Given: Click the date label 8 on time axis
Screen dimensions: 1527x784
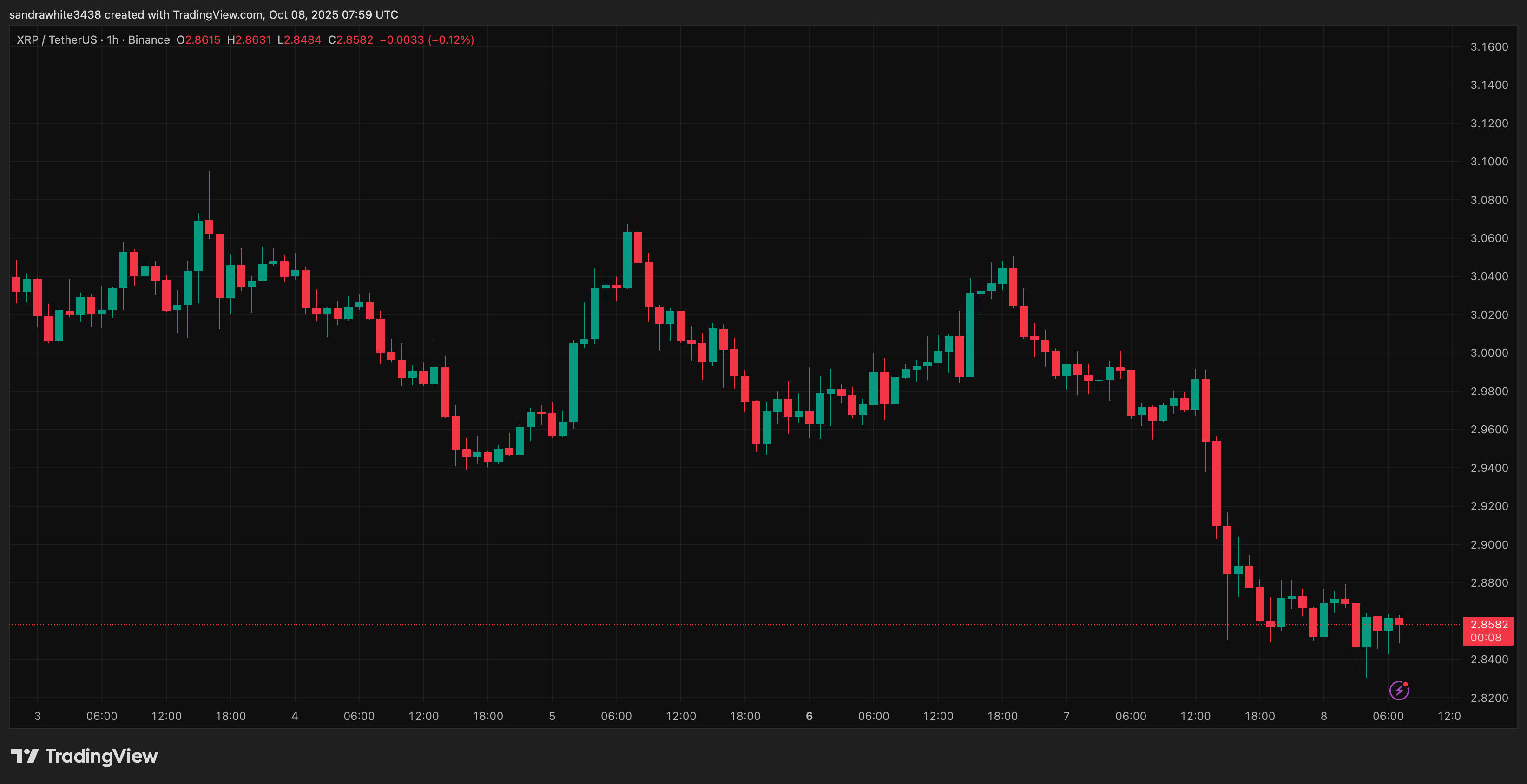Looking at the screenshot, I should click(x=1323, y=716).
